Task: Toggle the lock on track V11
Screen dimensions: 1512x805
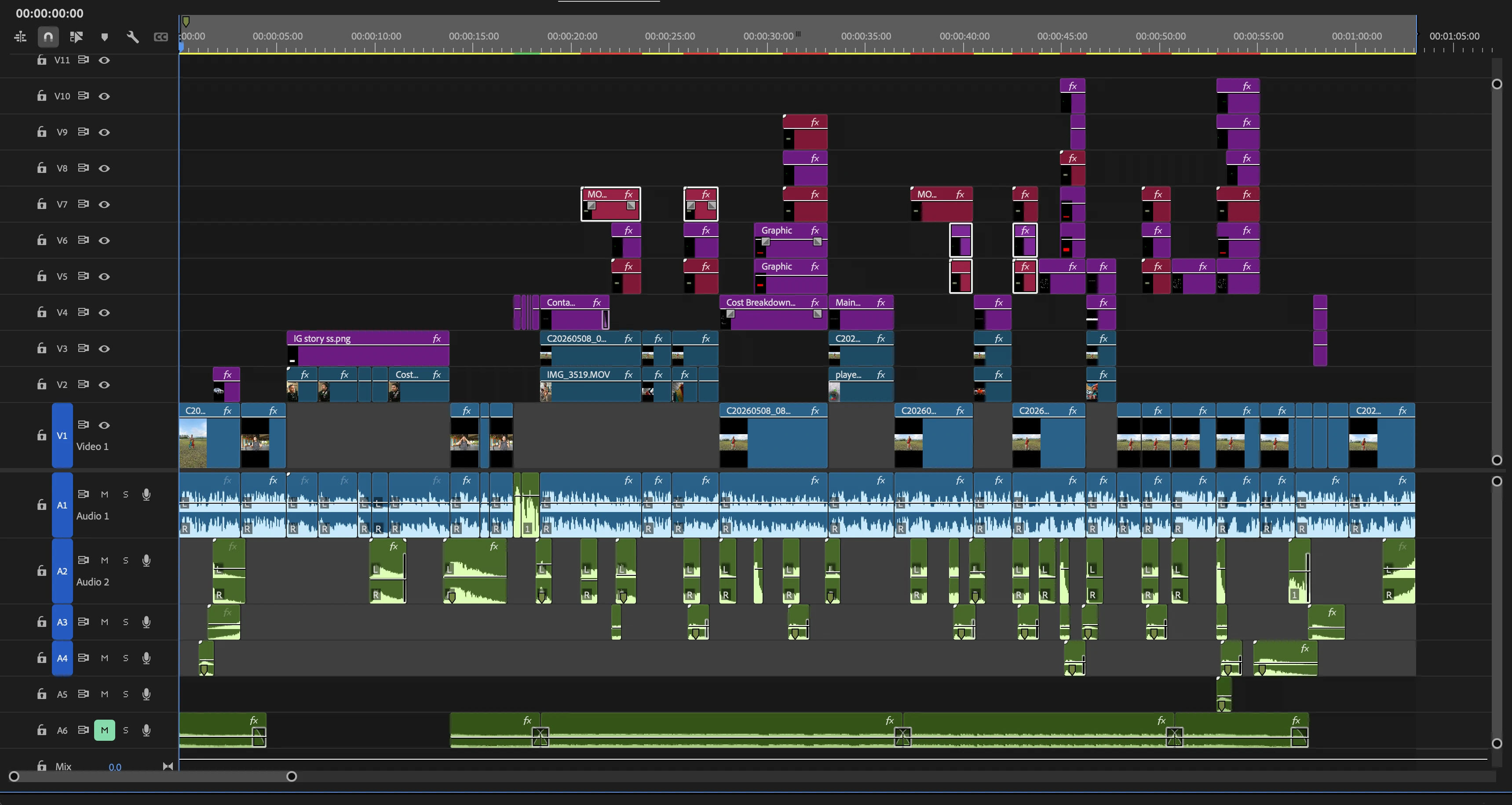Action: click(x=42, y=60)
